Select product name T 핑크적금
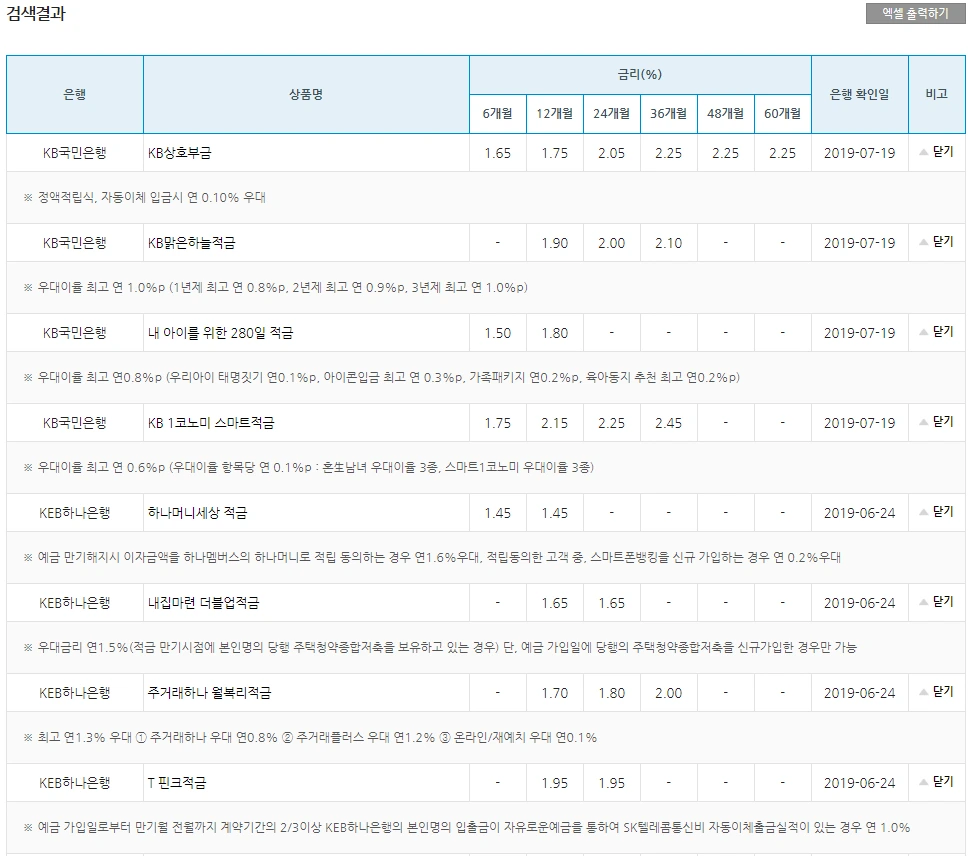This screenshot has height=856, width=968. [177, 783]
